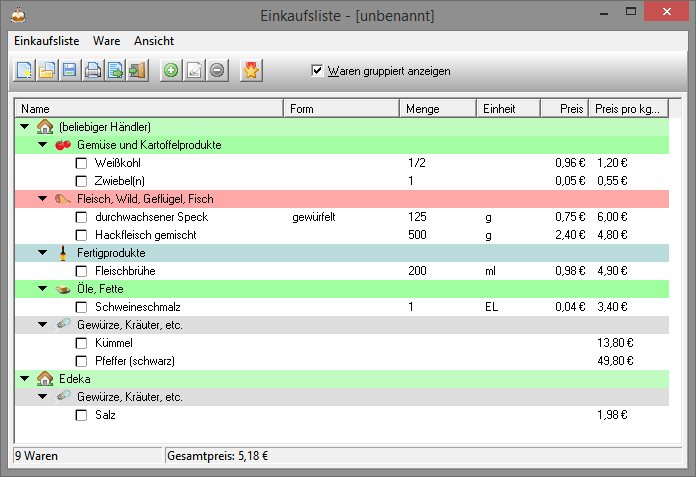This screenshot has height=477, width=696.
Task: Remove item with the grey minus icon
Action: (217, 70)
